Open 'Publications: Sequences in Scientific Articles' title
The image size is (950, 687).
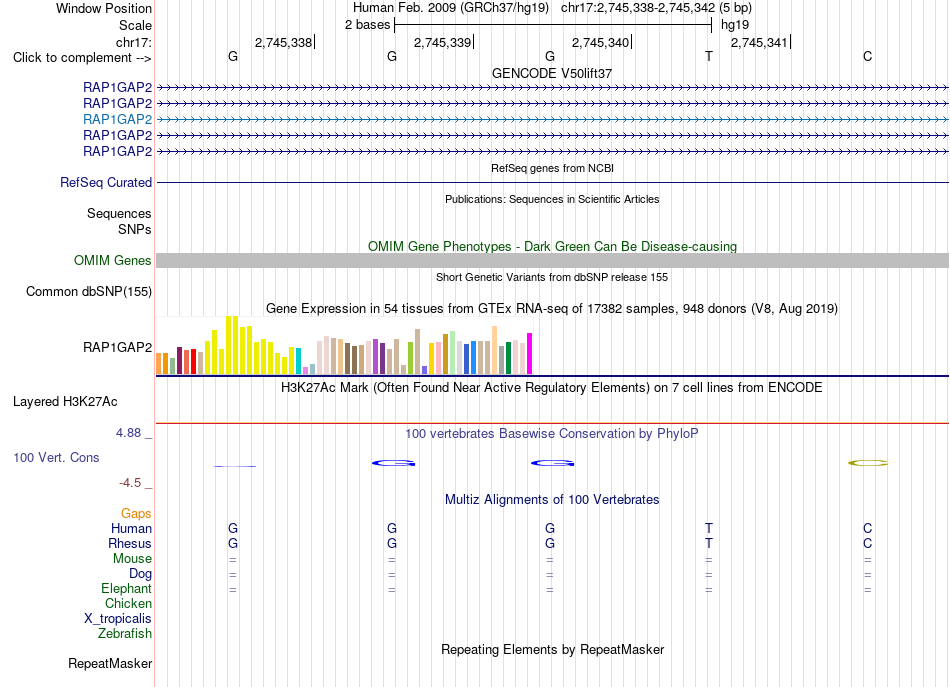pos(552,199)
